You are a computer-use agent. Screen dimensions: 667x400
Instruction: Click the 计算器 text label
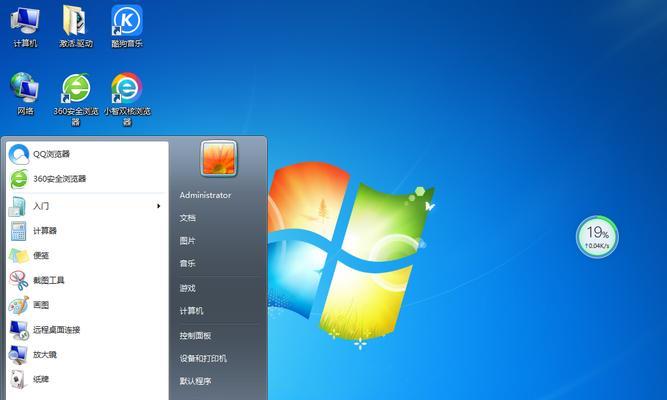pyautogui.click(x=45, y=231)
